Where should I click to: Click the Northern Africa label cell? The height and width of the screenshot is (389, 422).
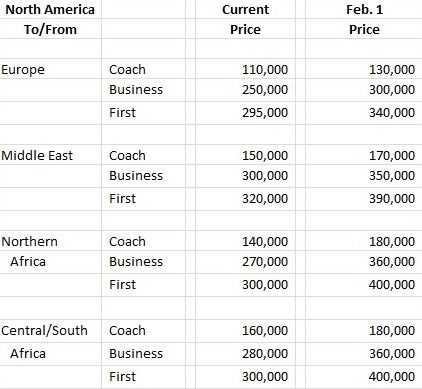click(x=51, y=251)
